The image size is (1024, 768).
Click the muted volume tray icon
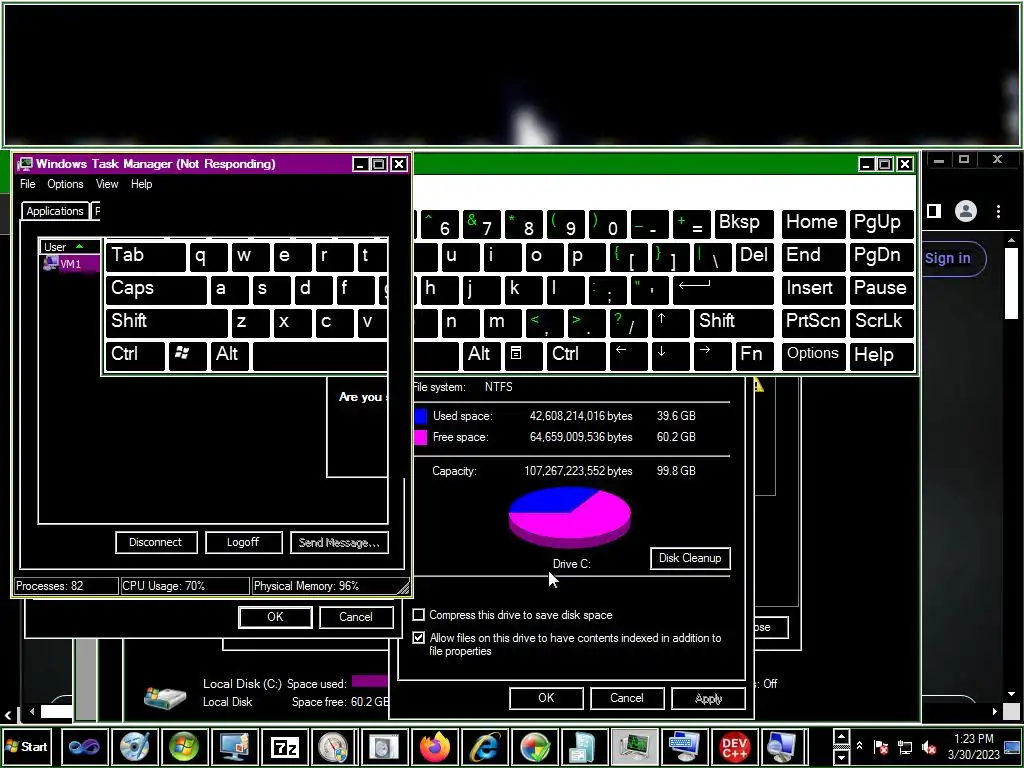click(929, 746)
